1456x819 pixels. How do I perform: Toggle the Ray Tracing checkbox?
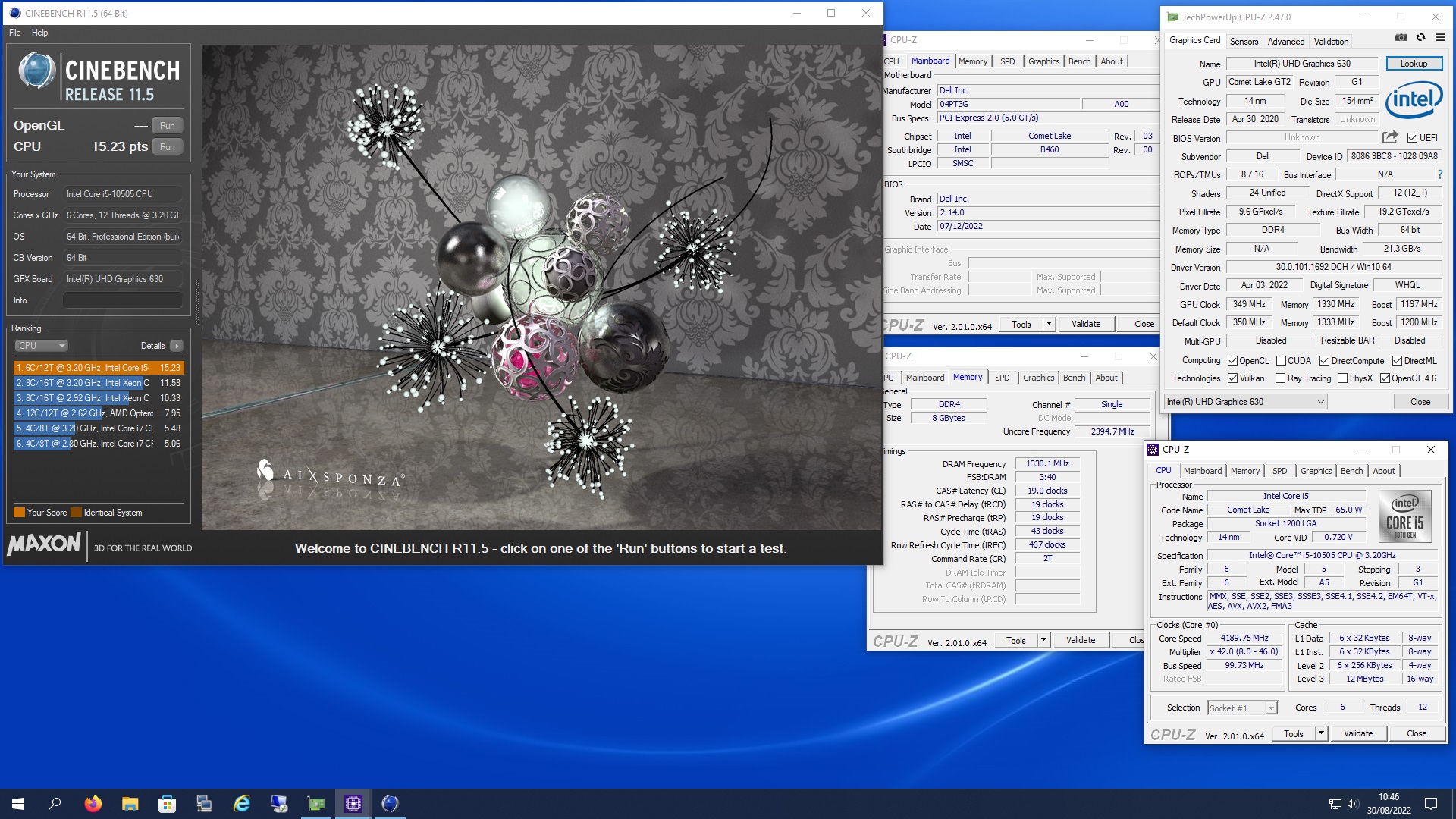point(1281,378)
